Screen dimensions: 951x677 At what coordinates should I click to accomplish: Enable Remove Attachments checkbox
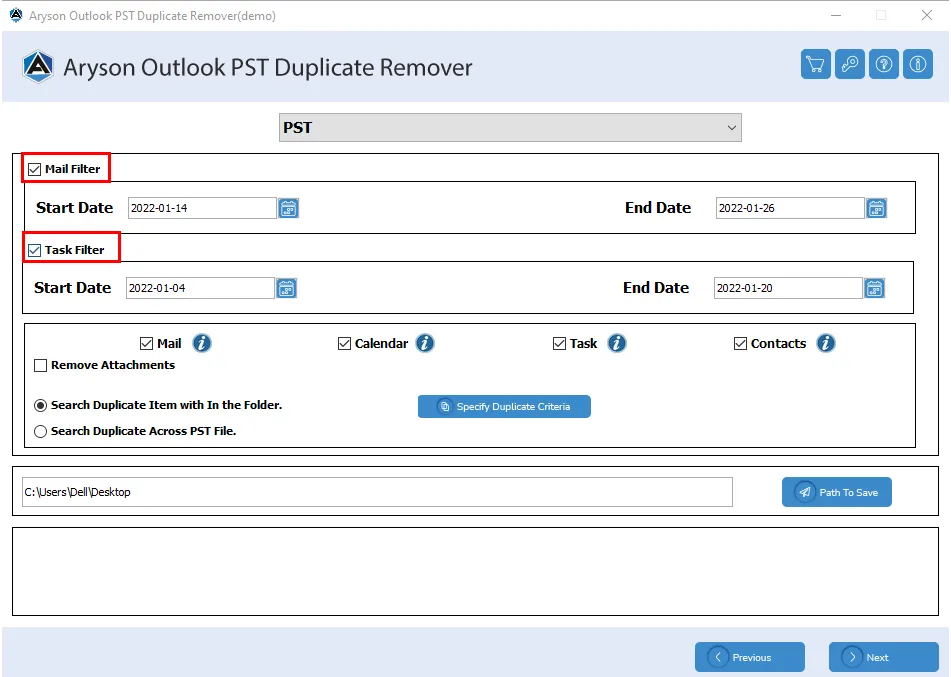pos(41,365)
